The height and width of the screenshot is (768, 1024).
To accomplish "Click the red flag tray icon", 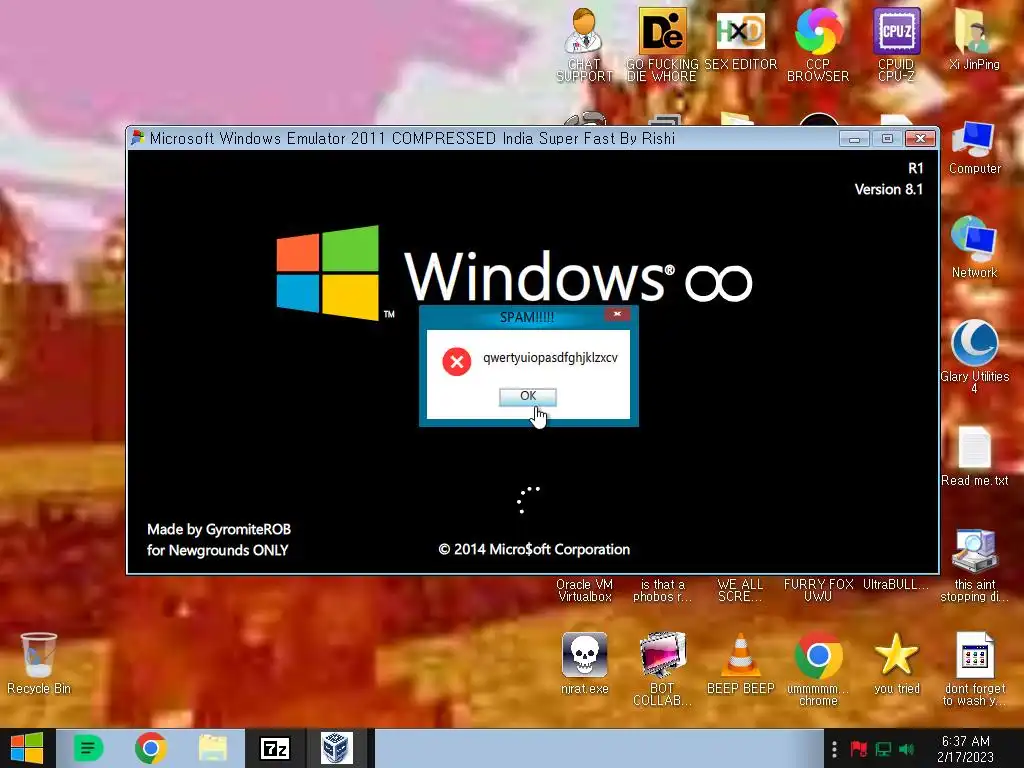I will point(858,749).
